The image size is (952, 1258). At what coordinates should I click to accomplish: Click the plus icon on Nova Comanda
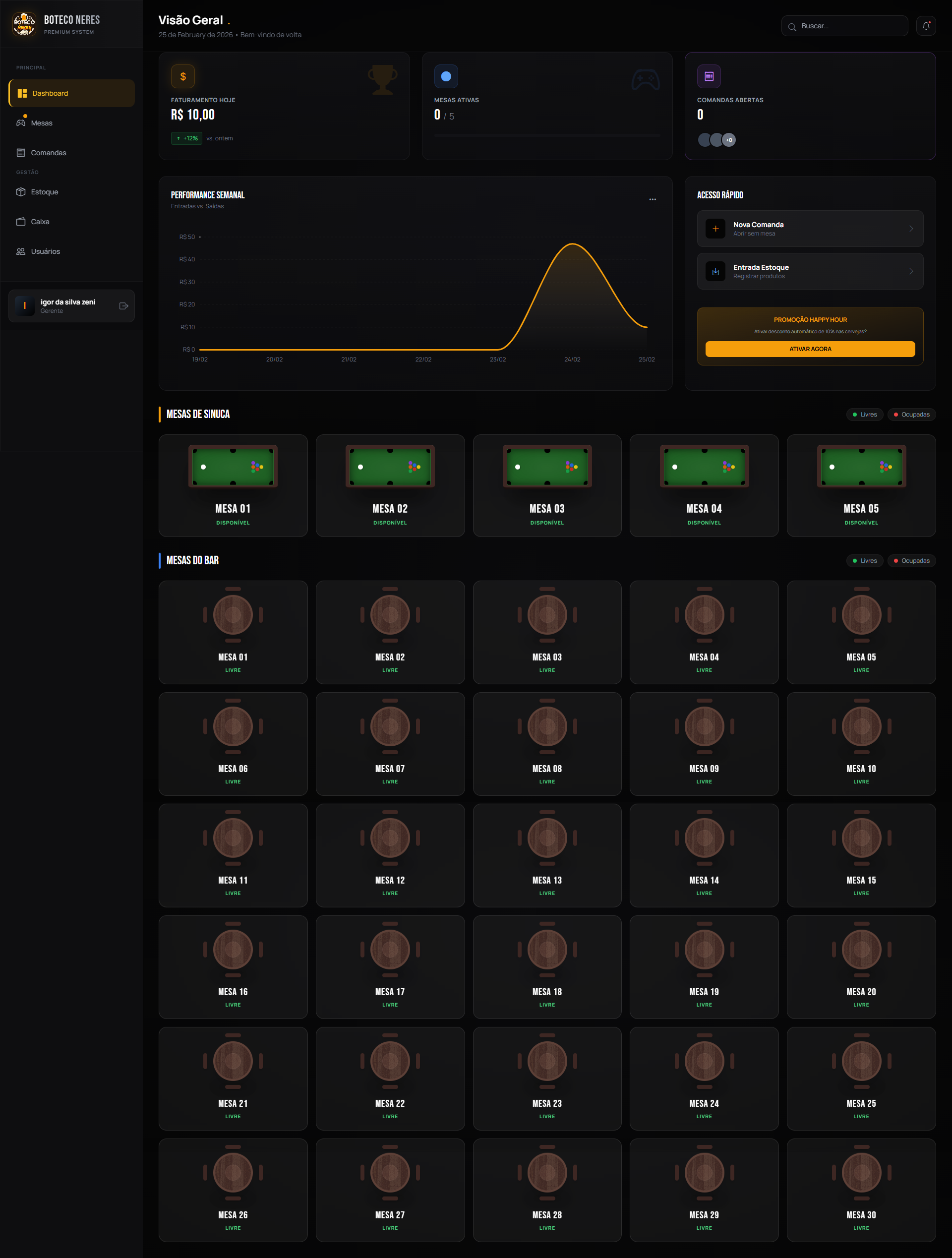[715, 229]
